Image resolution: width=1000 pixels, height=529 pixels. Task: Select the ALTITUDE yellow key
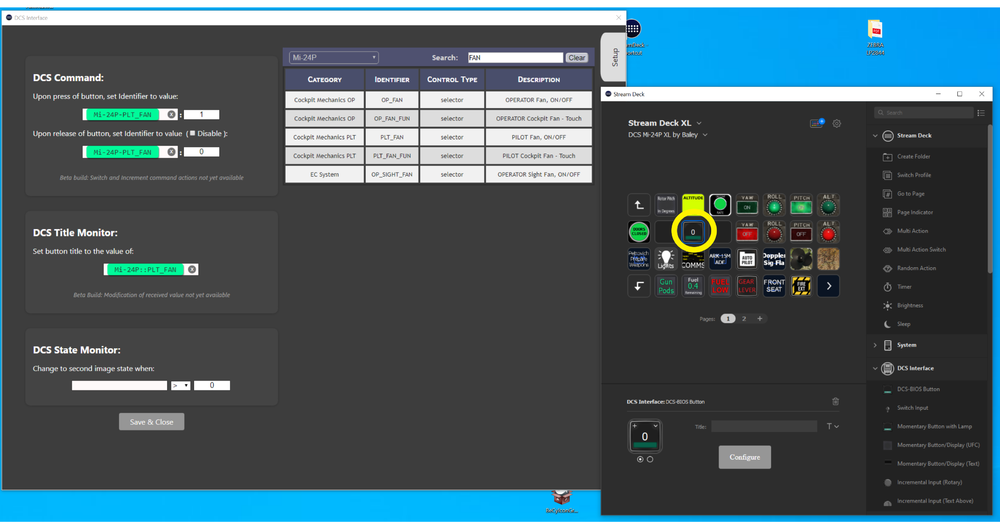click(693, 205)
